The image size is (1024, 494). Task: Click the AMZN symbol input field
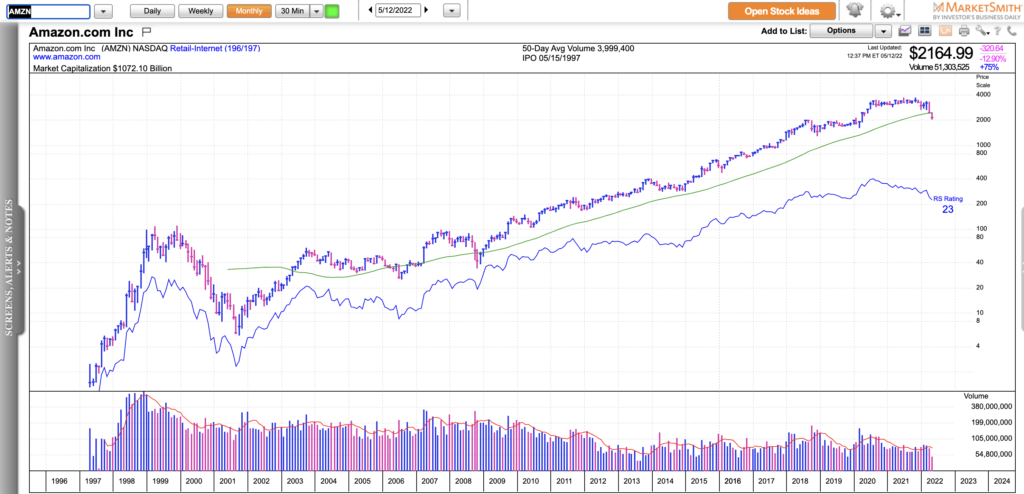point(48,11)
